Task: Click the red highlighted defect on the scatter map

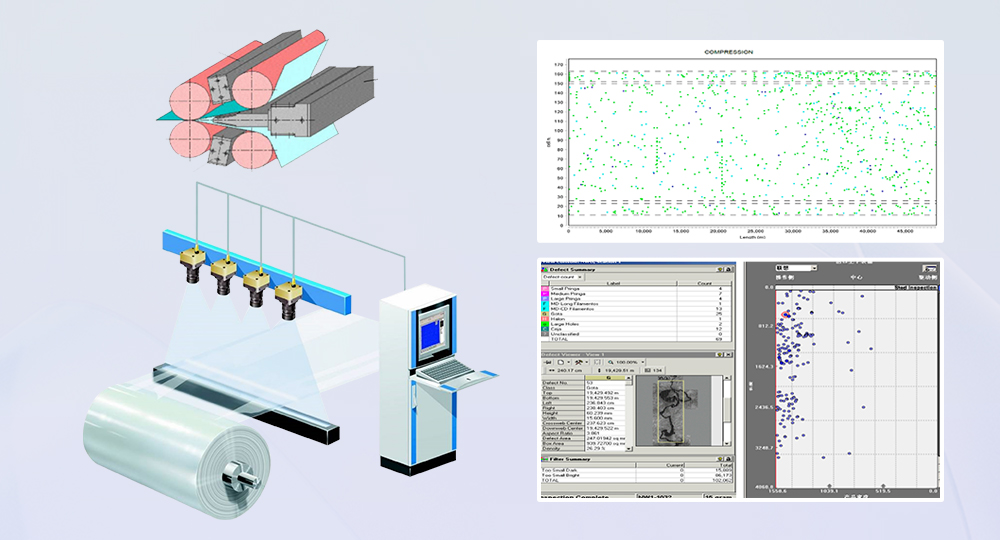Action: click(785, 314)
